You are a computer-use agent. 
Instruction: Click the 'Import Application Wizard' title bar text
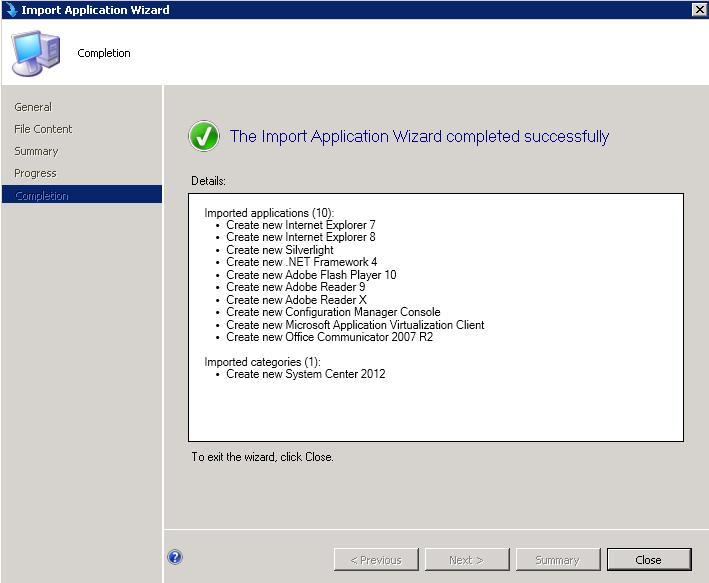click(95, 9)
